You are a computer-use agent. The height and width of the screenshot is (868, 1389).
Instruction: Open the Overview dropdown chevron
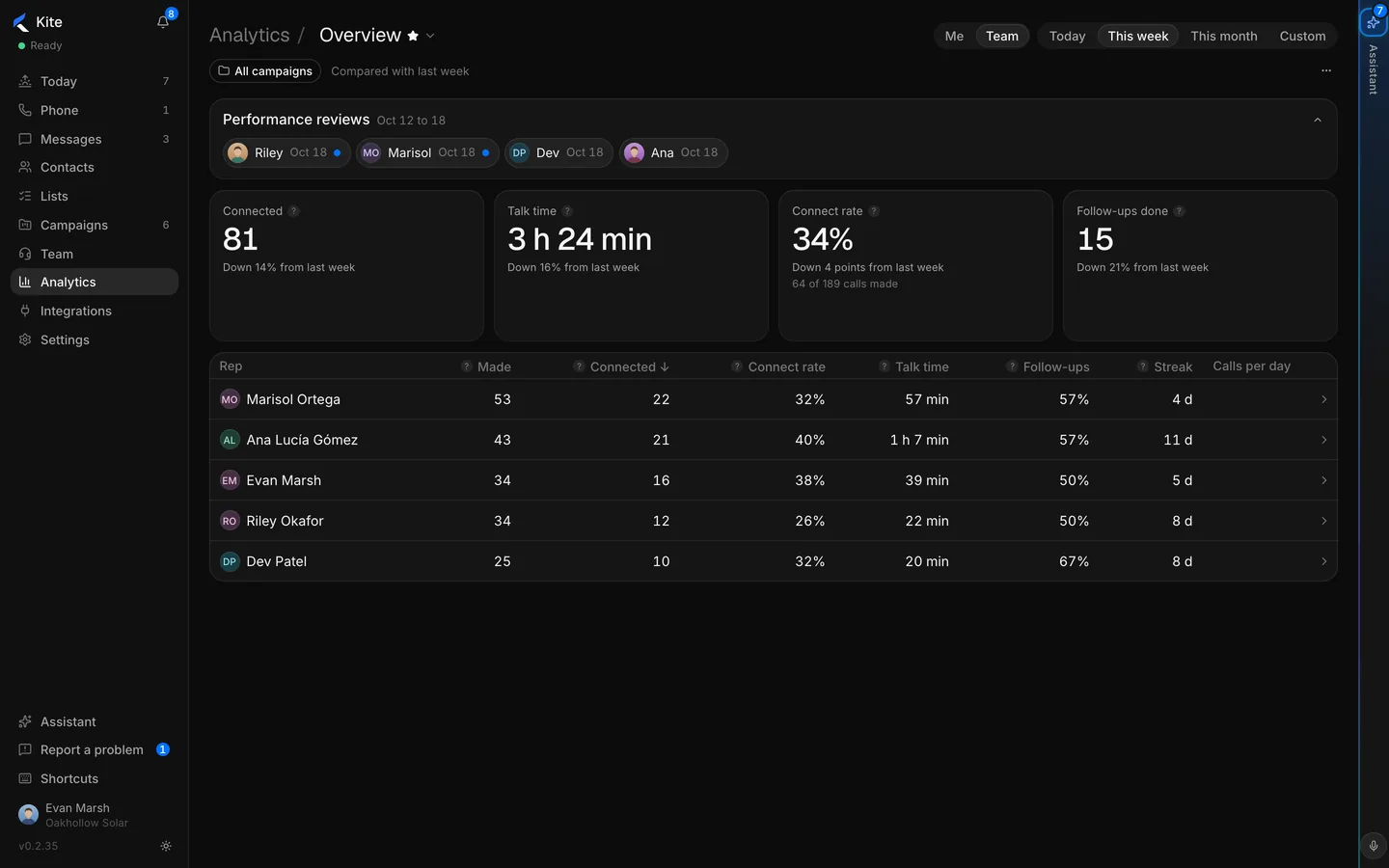coord(430,36)
